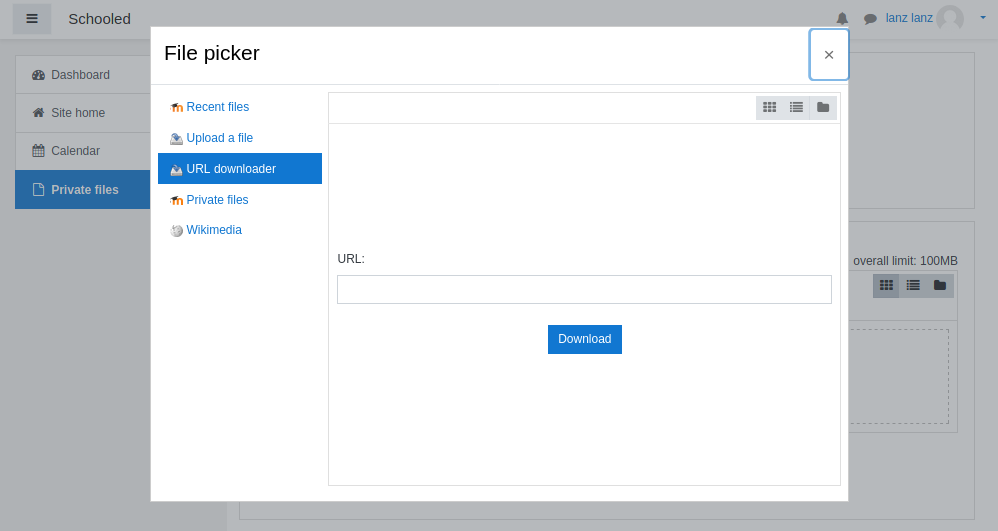The height and width of the screenshot is (531, 998).
Task: Select Upload a file repository
Action: (240, 138)
